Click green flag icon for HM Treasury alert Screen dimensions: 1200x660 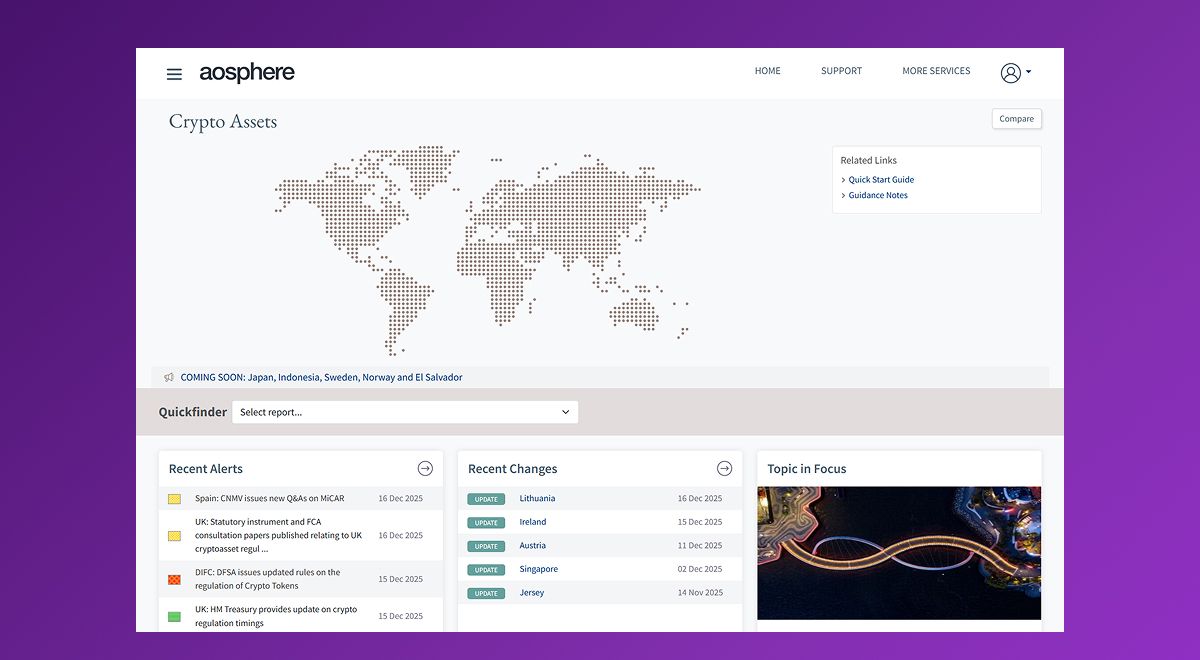click(x=174, y=617)
